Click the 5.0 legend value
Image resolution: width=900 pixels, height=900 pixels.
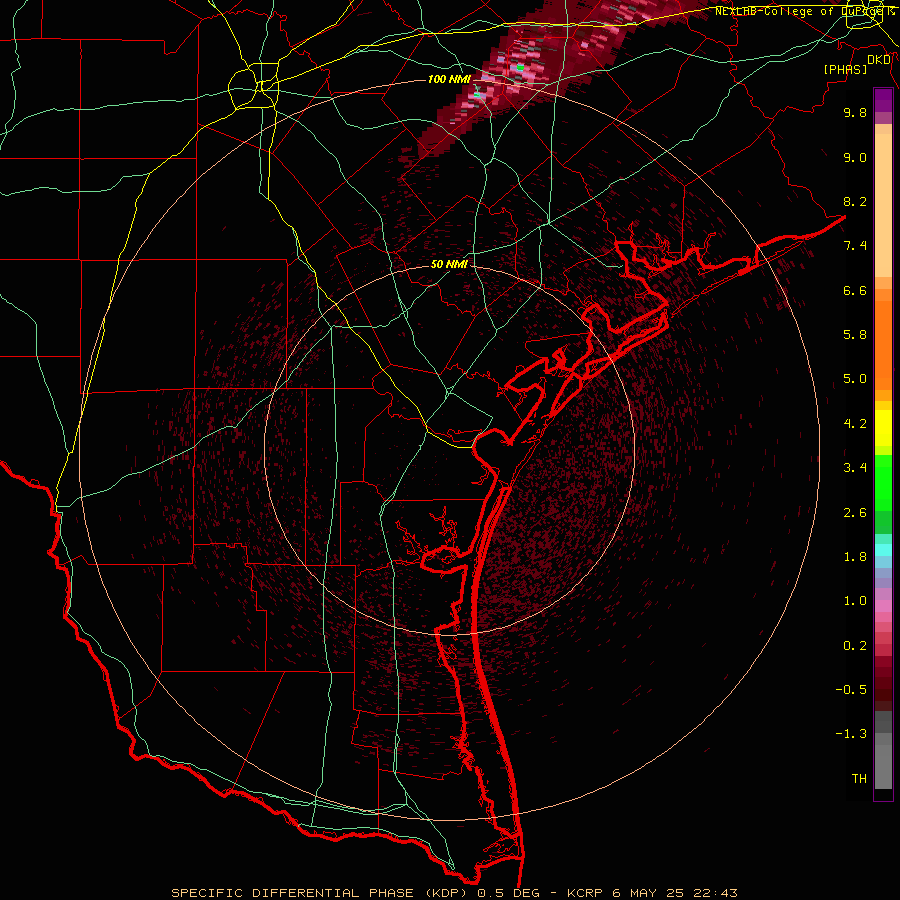[x=855, y=379]
